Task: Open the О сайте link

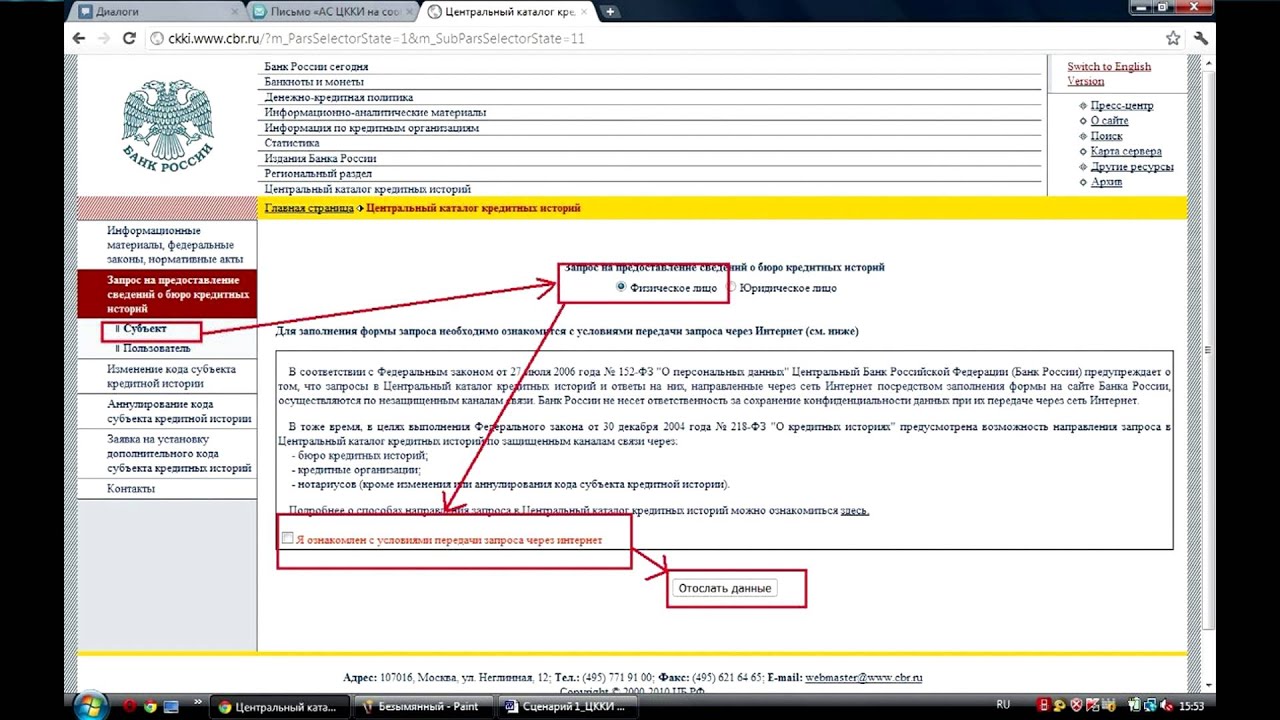Action: coord(1109,121)
